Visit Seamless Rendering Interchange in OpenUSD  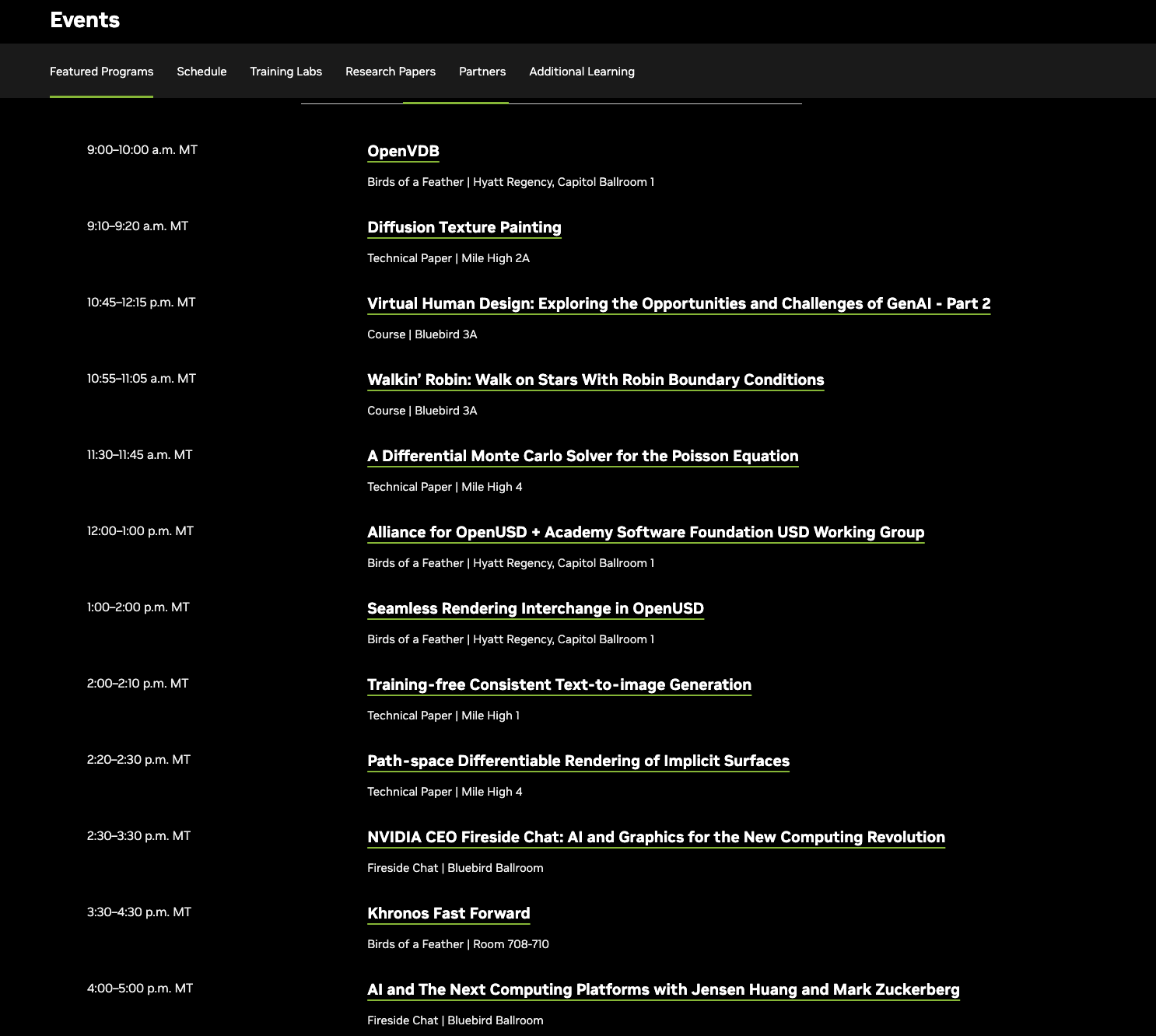[535, 608]
